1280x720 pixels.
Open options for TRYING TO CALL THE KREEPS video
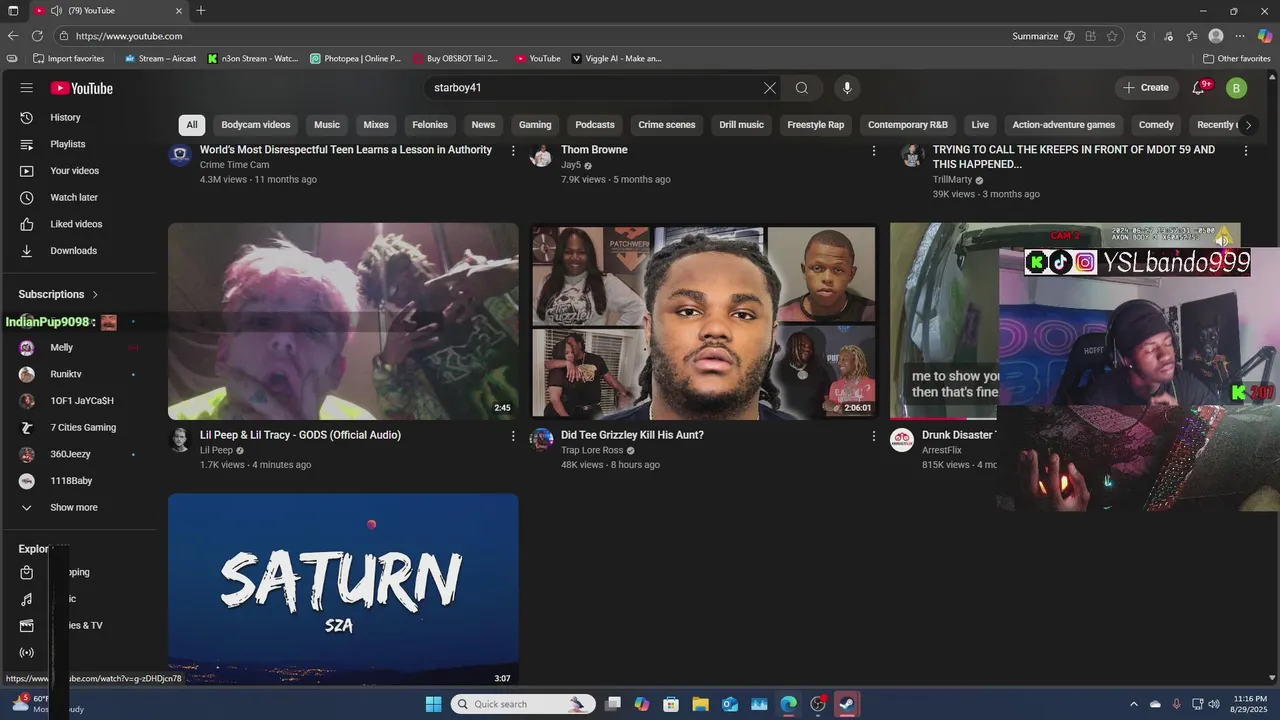coord(1246,151)
